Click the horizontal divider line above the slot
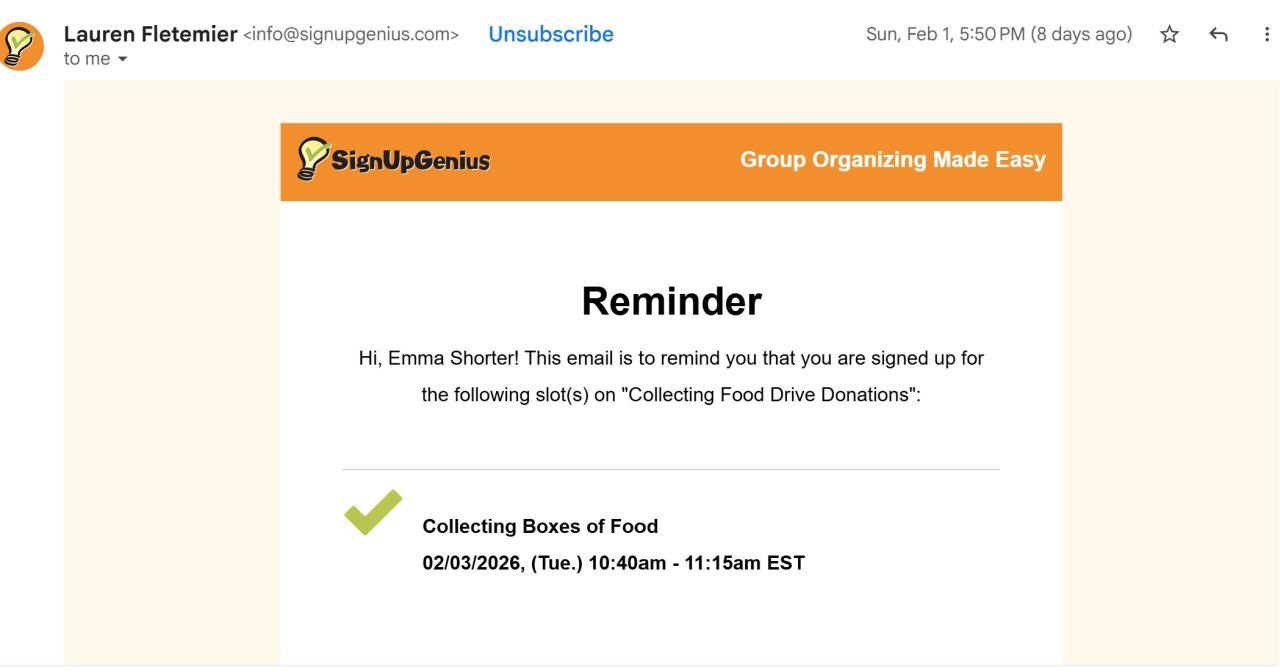This screenshot has height=672, width=1280. 671,469
